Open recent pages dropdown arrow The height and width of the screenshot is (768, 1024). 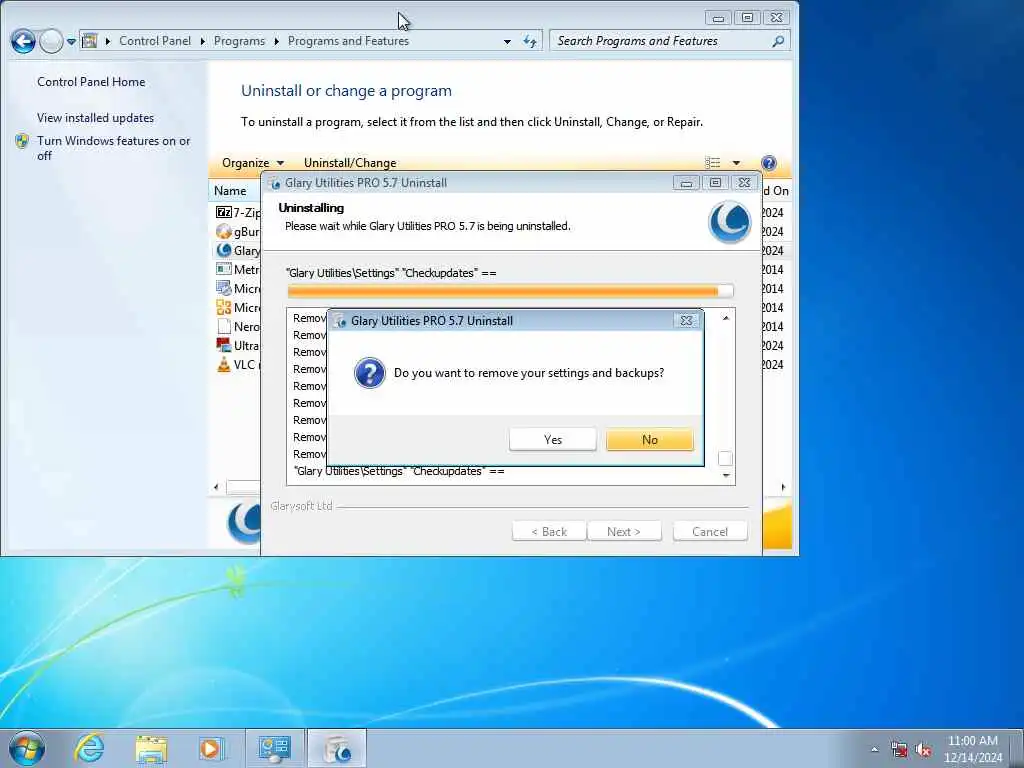click(x=71, y=42)
